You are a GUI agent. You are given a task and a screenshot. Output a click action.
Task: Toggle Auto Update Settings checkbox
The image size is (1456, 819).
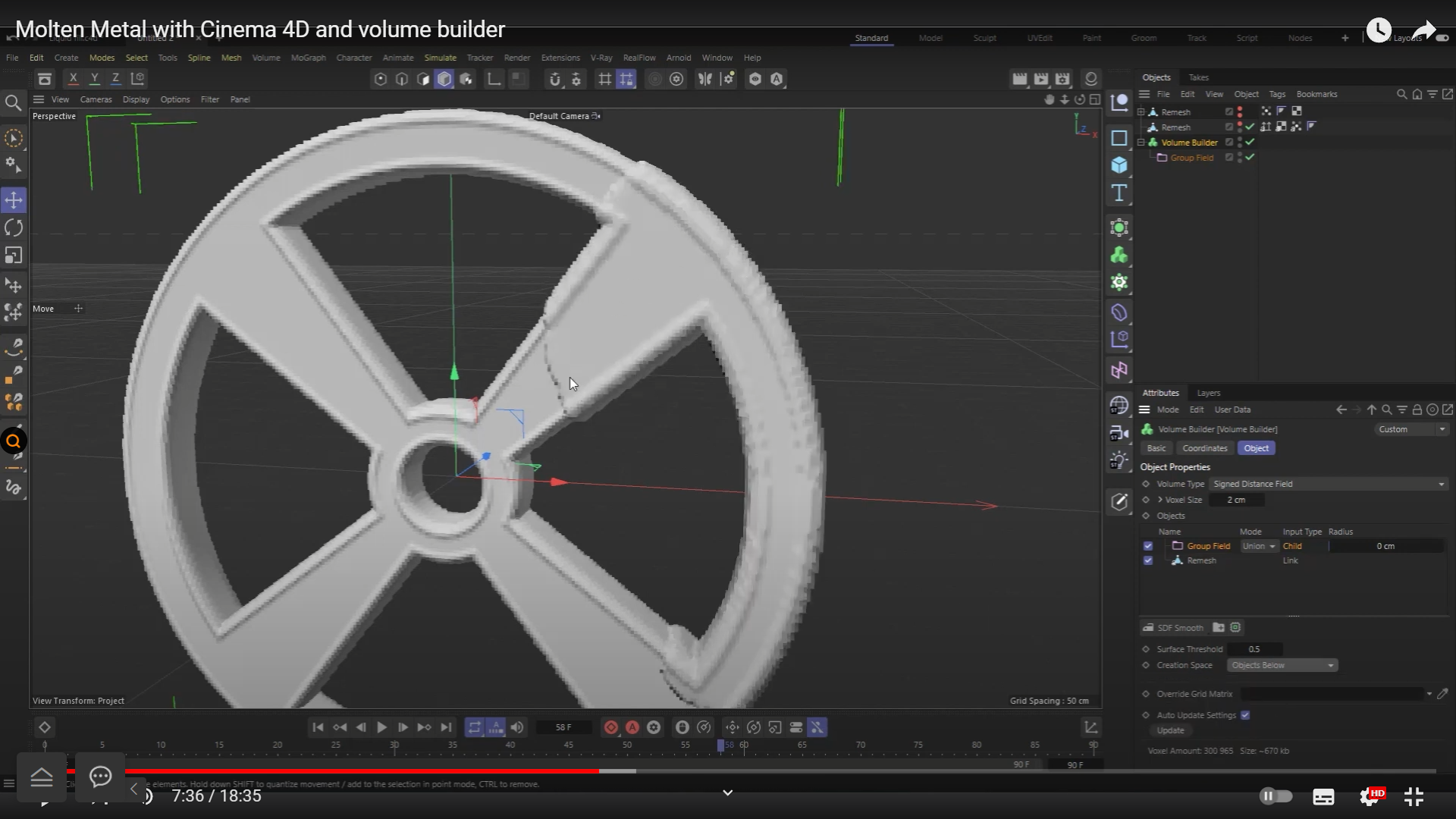(1245, 715)
